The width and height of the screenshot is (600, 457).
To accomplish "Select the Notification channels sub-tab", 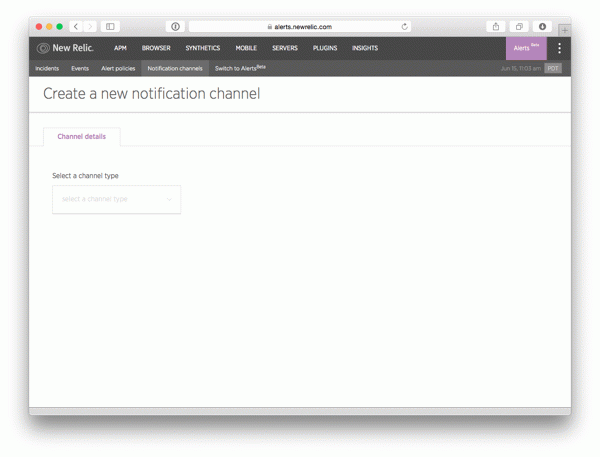I will coord(175,69).
